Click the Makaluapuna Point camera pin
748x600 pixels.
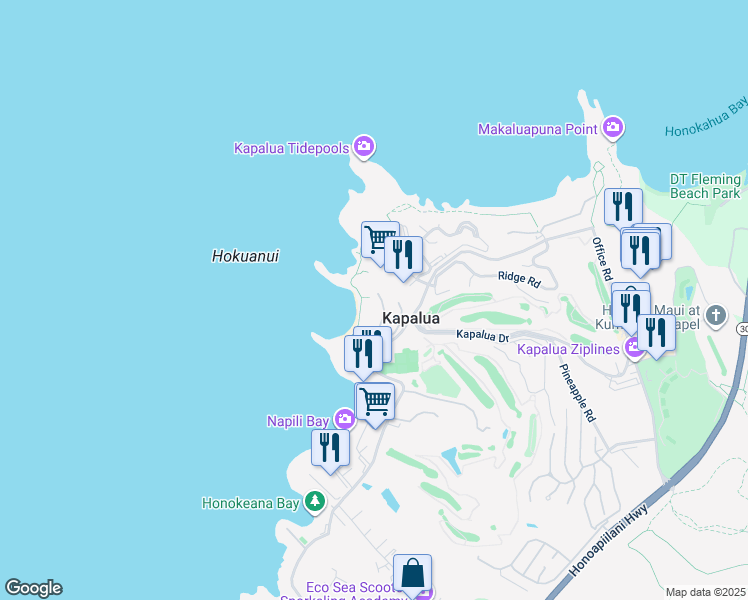613,127
